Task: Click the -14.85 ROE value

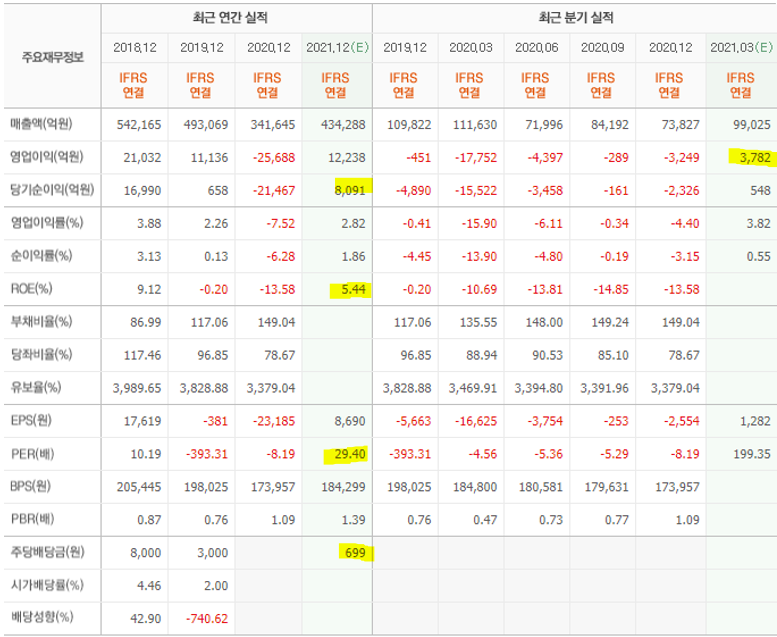Action: tap(611, 290)
